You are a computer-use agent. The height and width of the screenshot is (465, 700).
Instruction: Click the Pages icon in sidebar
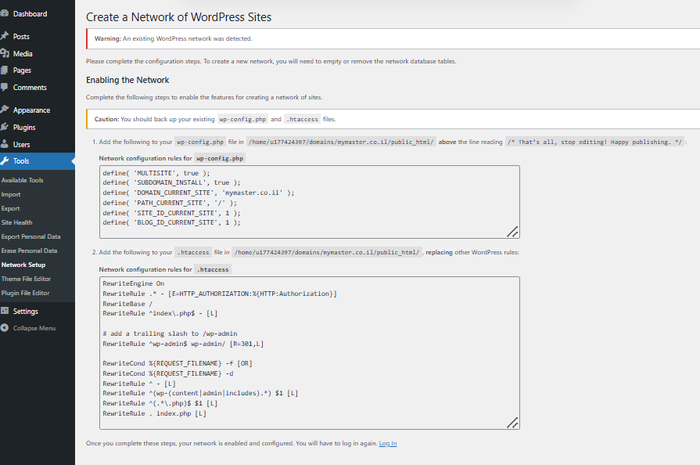tap(6, 70)
